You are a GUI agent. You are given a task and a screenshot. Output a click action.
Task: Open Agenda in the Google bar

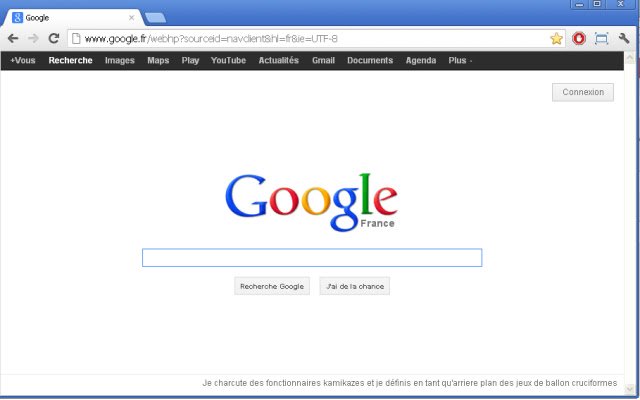tap(421, 60)
